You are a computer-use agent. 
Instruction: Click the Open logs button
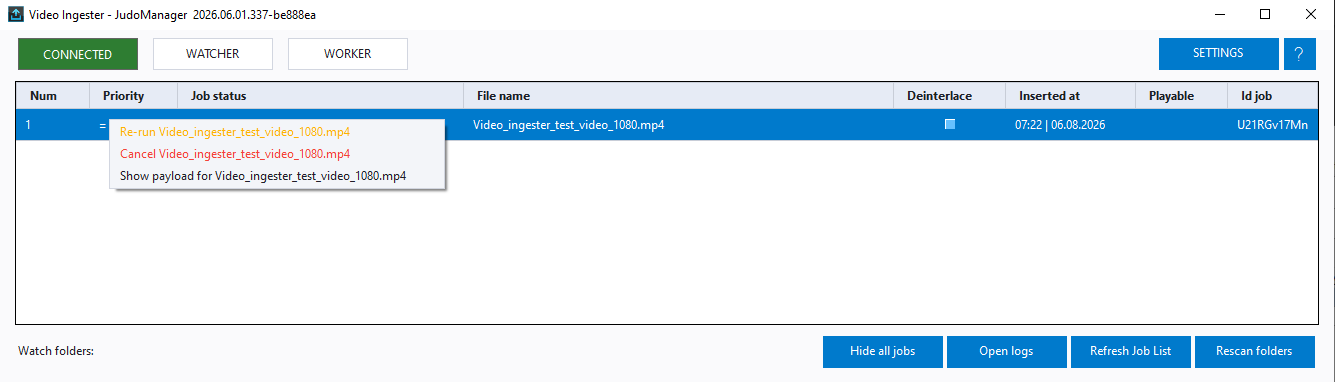[x=1007, y=351]
